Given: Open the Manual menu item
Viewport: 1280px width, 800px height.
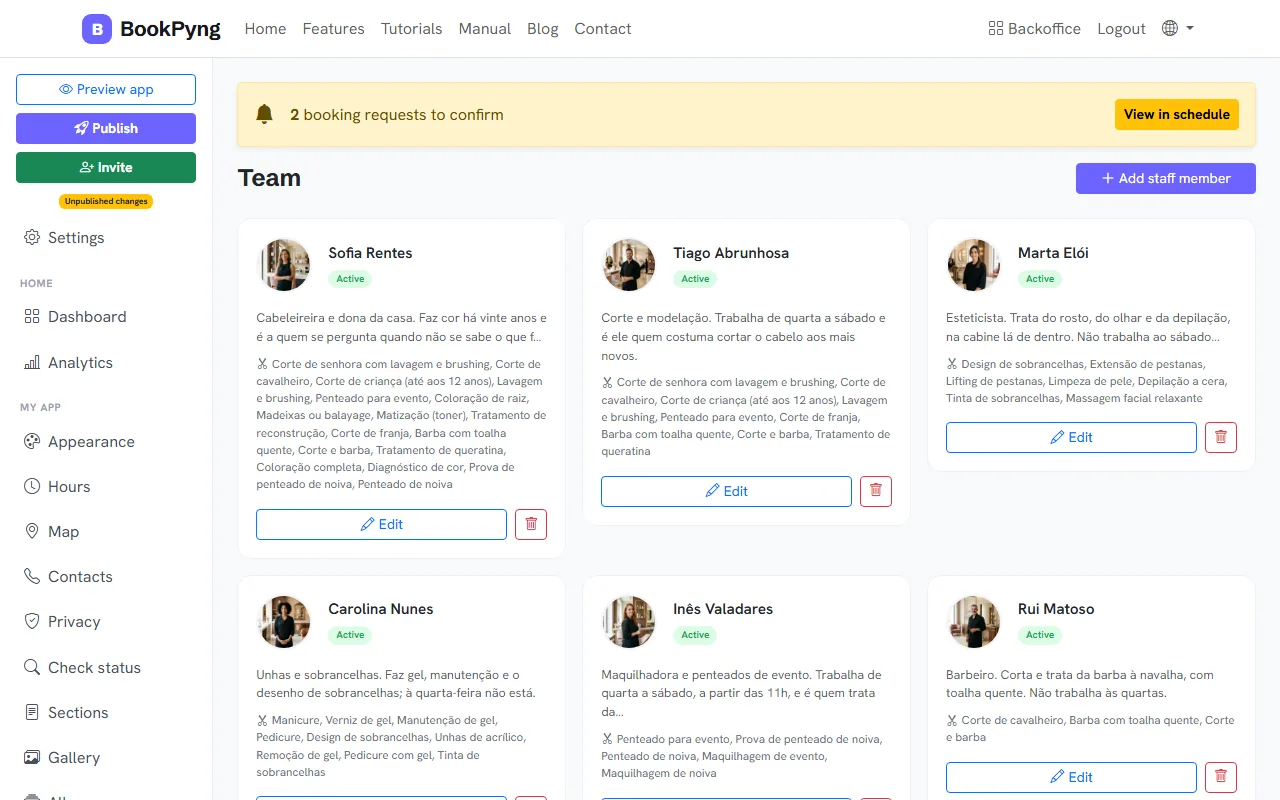Looking at the screenshot, I should (x=484, y=28).
